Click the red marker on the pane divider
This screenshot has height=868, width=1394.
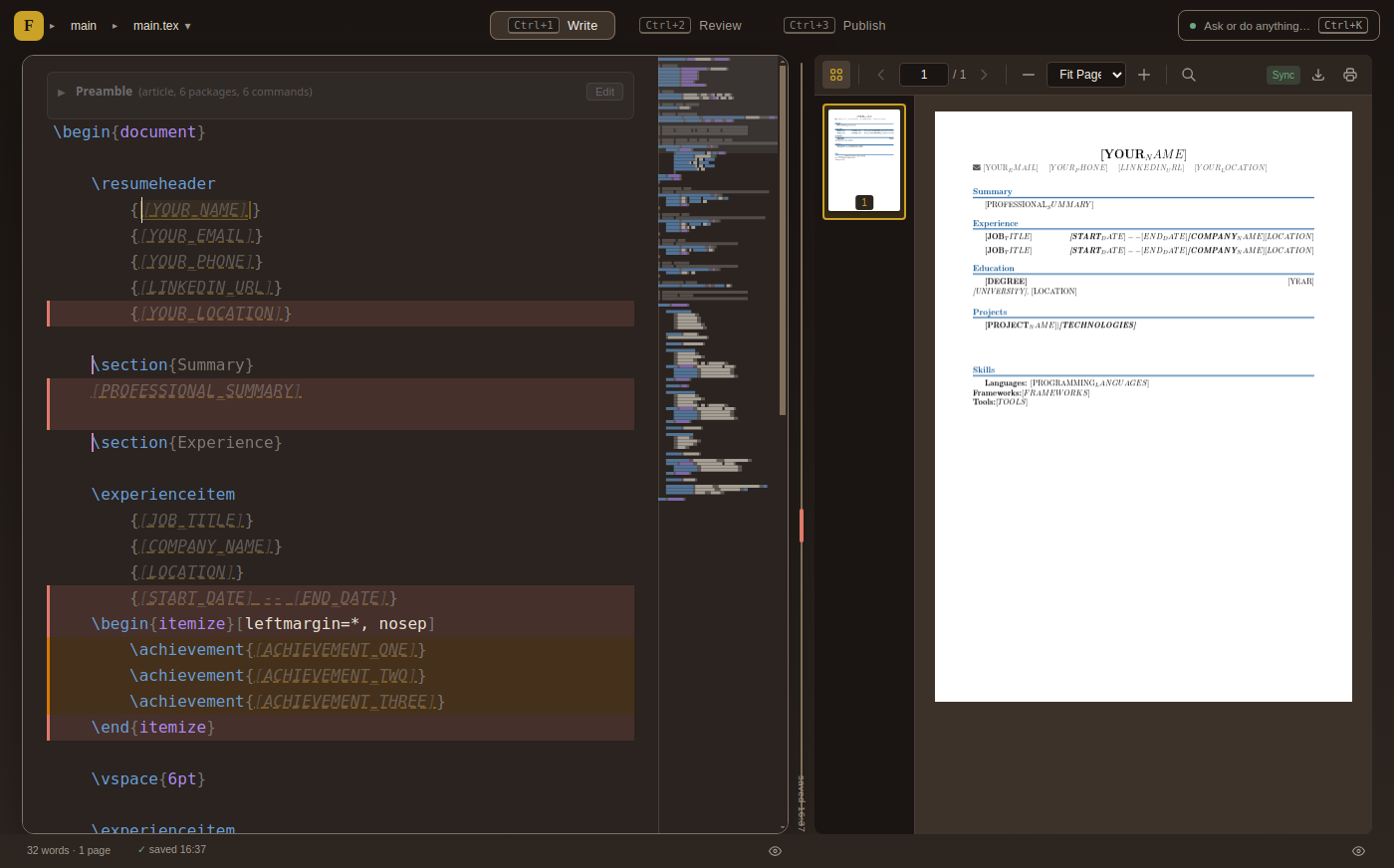point(802,526)
